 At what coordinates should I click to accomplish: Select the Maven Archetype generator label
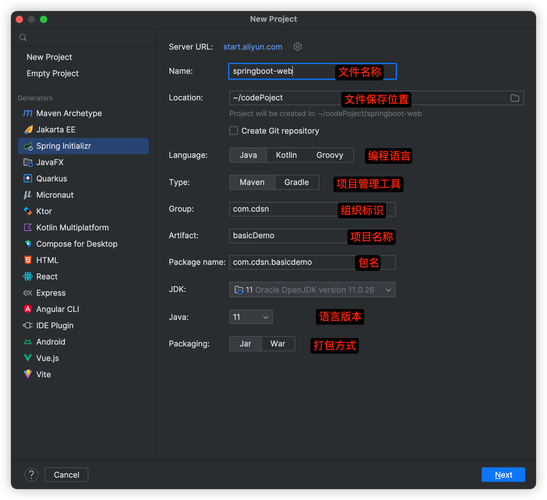click(69, 113)
